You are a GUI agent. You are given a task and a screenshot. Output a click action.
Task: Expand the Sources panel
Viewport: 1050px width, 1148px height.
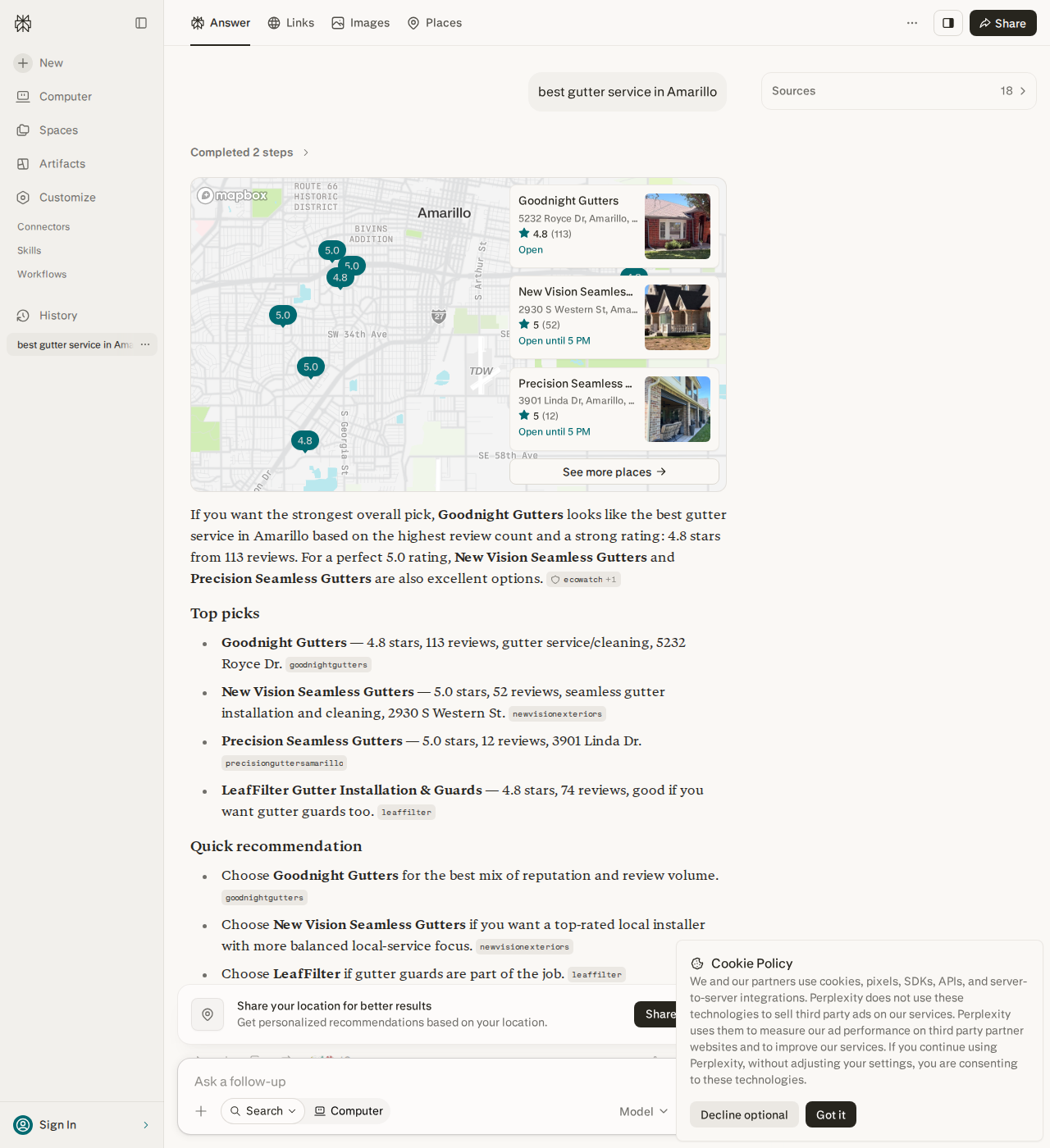pyautogui.click(x=899, y=91)
